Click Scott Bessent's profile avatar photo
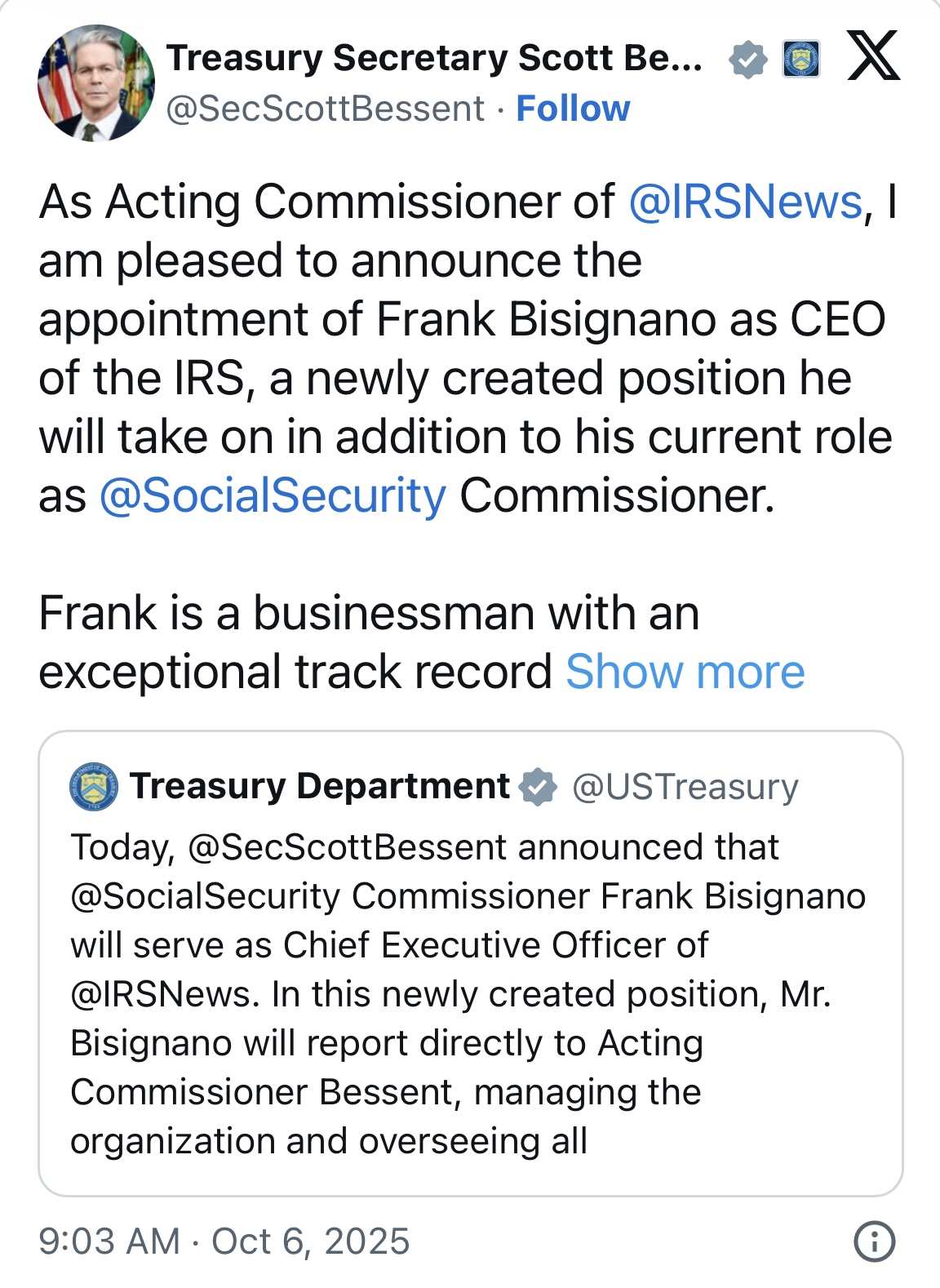Screen dimensions: 940x1288 tap(95, 82)
